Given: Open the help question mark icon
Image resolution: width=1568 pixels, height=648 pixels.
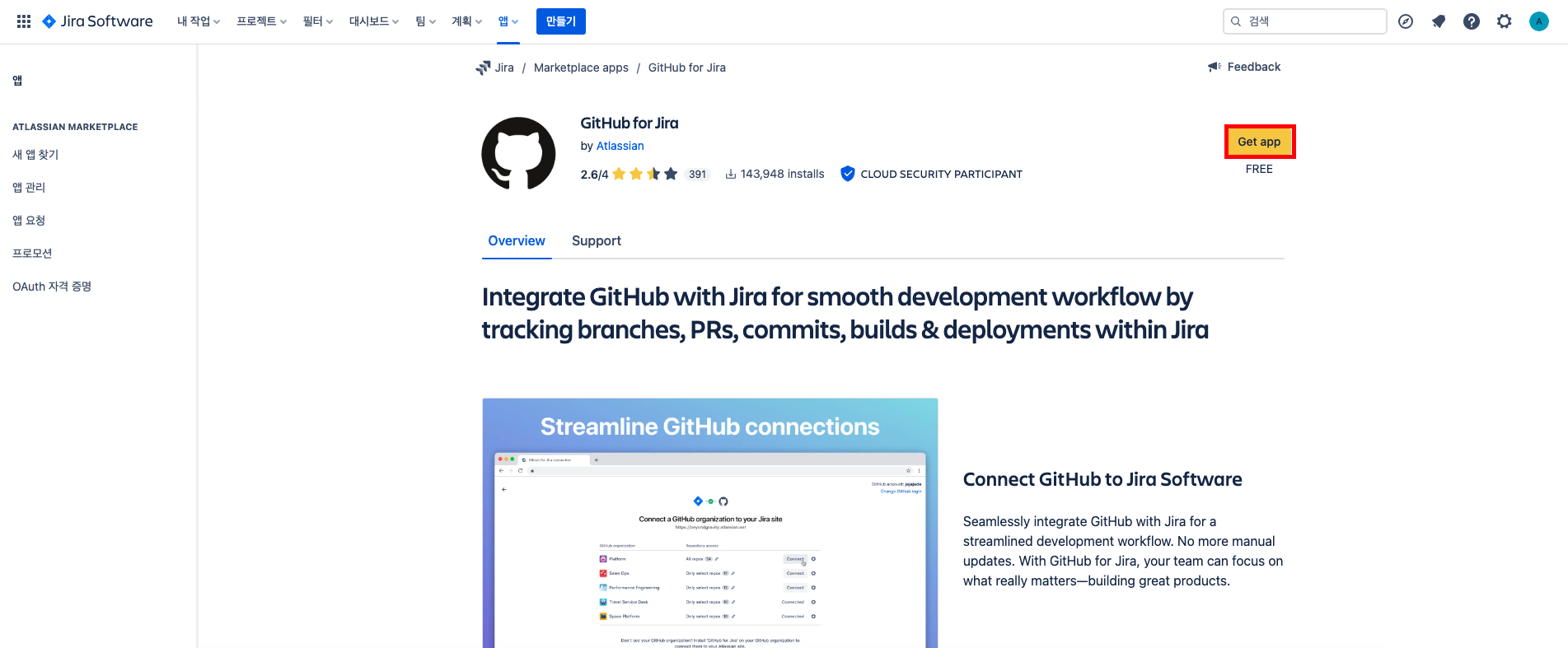Looking at the screenshot, I should (x=1472, y=21).
